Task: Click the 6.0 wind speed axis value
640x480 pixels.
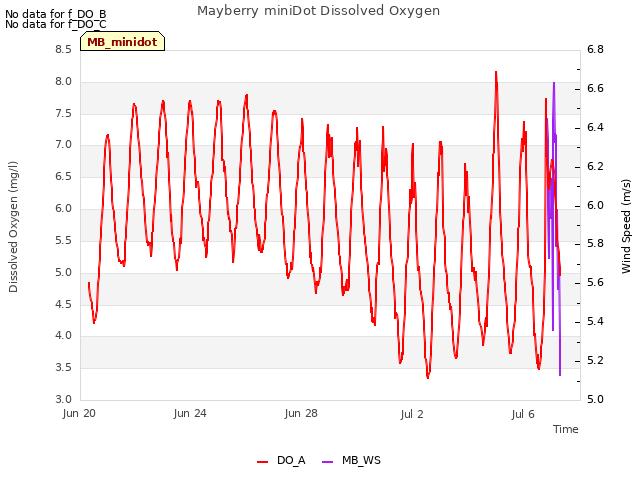Action: pos(595,205)
